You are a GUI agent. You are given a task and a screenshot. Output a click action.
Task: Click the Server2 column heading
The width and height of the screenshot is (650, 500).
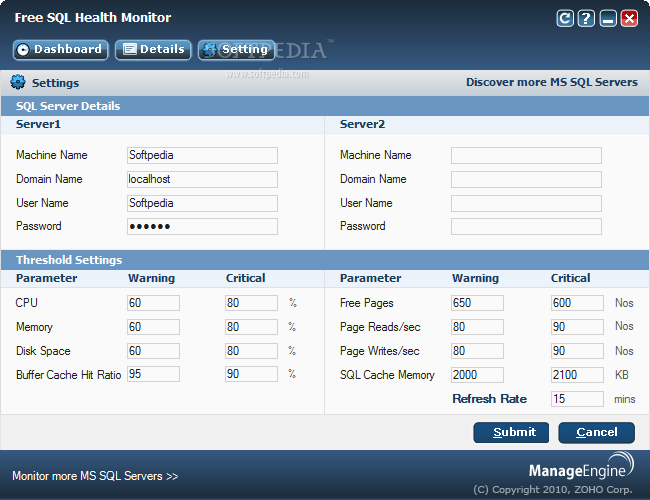(362, 124)
